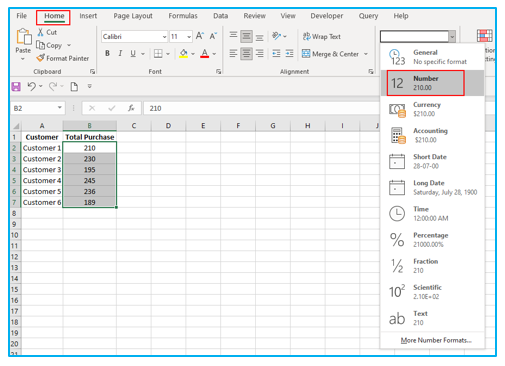This screenshot has width=505, height=366.
Task: Open More Number Formats link
Action: tap(436, 340)
